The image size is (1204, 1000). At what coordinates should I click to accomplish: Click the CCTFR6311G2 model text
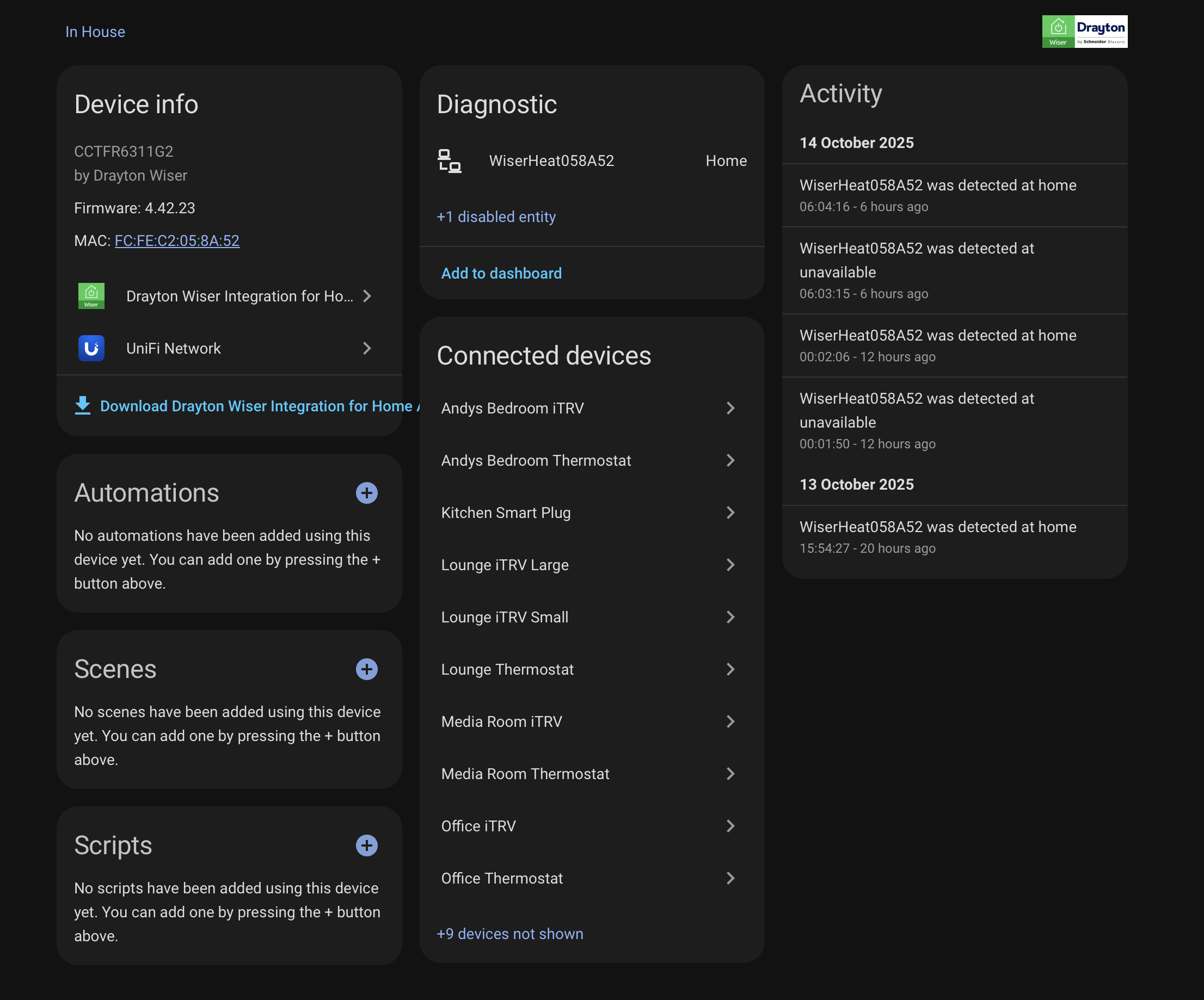tap(124, 151)
